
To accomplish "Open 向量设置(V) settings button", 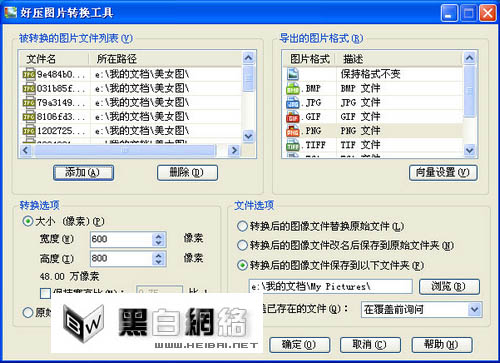I will [x=443, y=173].
